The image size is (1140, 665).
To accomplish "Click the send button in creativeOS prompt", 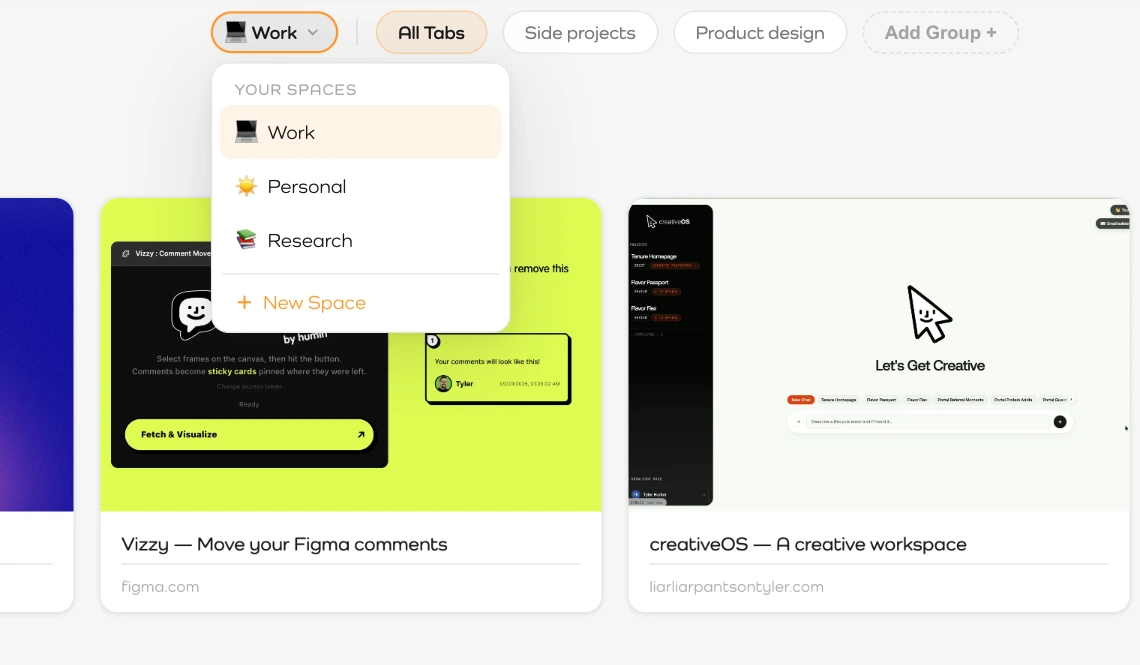I will coord(1060,422).
